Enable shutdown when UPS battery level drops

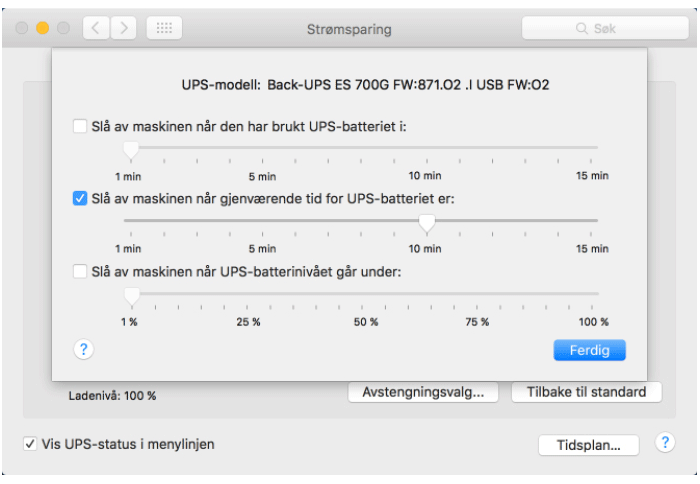pyautogui.click(x=80, y=271)
